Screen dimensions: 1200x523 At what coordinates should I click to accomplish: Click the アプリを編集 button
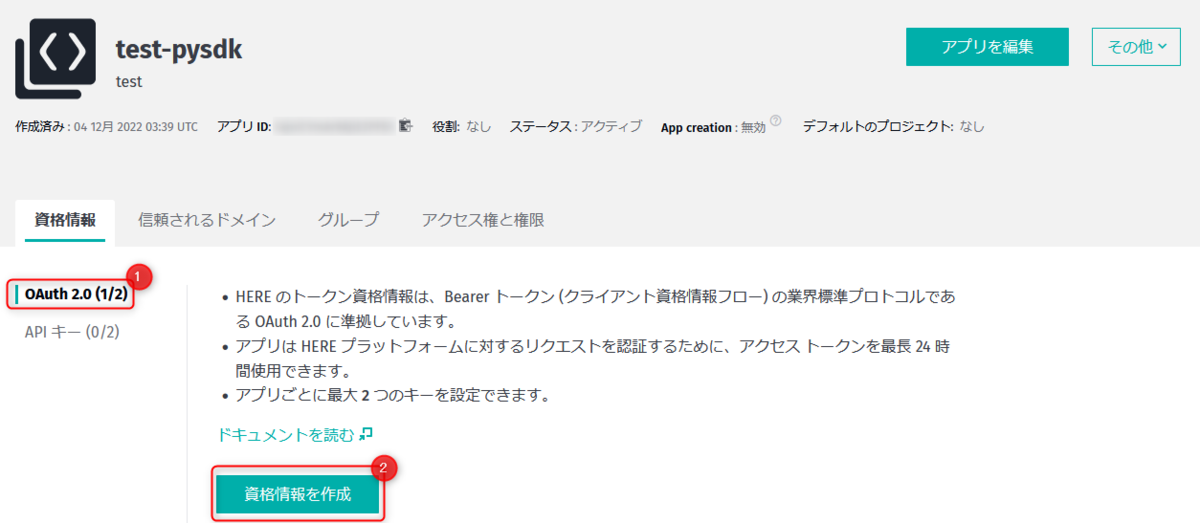pos(987,46)
